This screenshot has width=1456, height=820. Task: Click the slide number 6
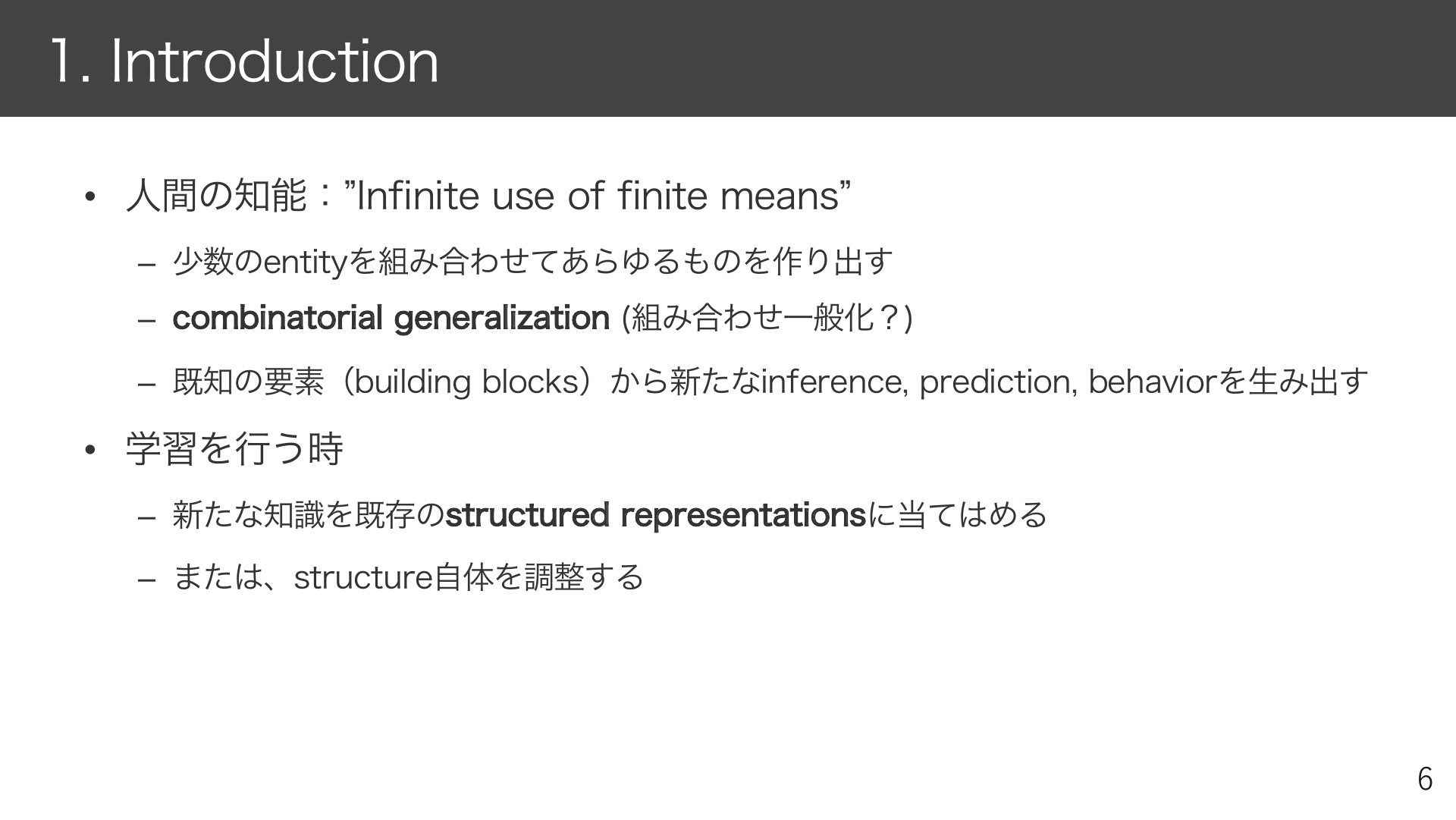tap(1425, 779)
